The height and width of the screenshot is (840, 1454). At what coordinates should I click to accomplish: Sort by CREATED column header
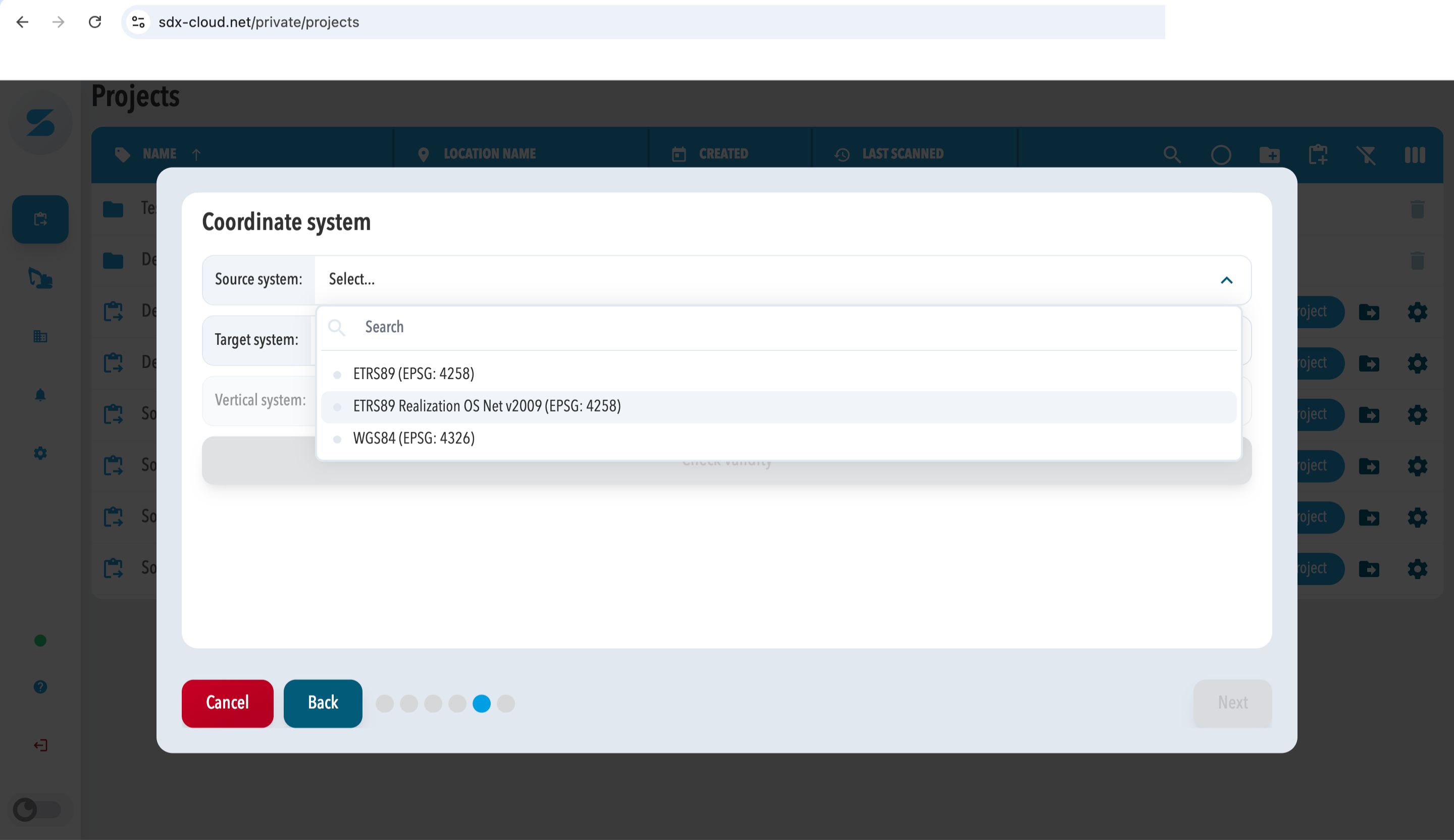click(x=723, y=154)
